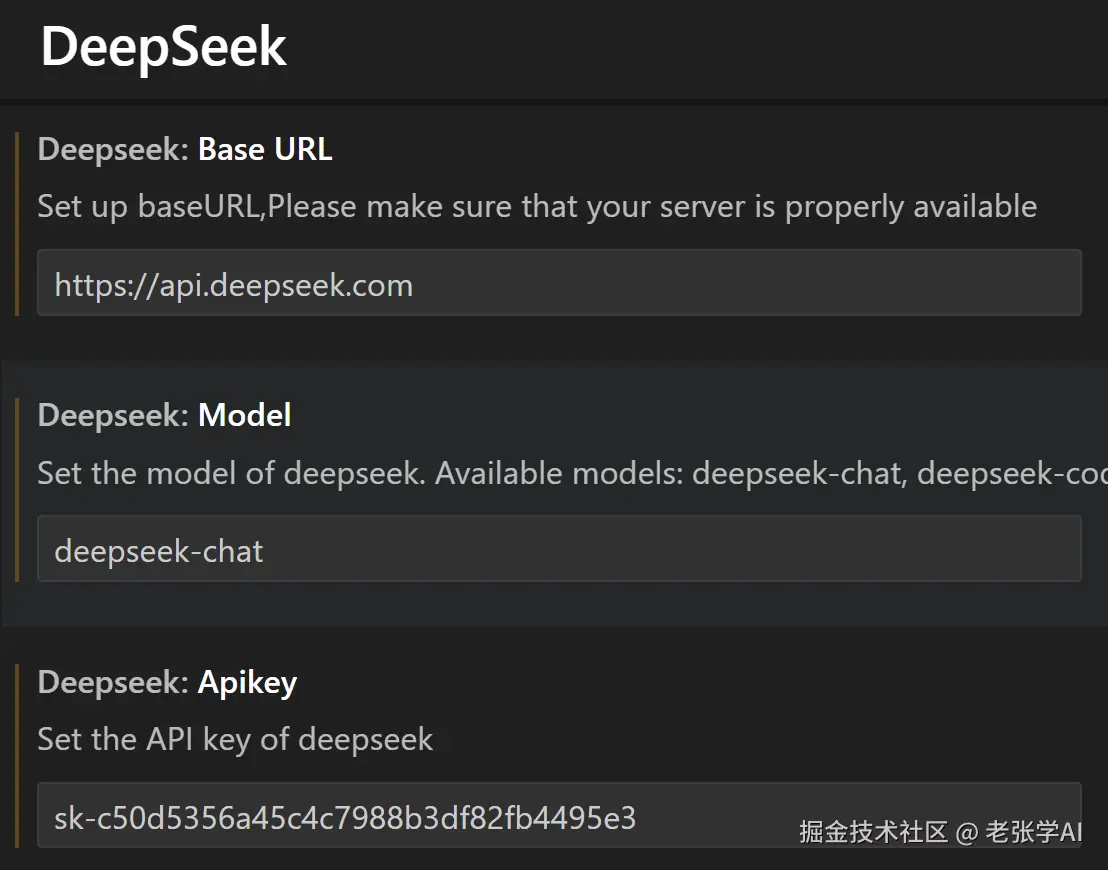Click the modified indicator bar beside Apikey
The image size is (1108, 870).
pos(17,757)
